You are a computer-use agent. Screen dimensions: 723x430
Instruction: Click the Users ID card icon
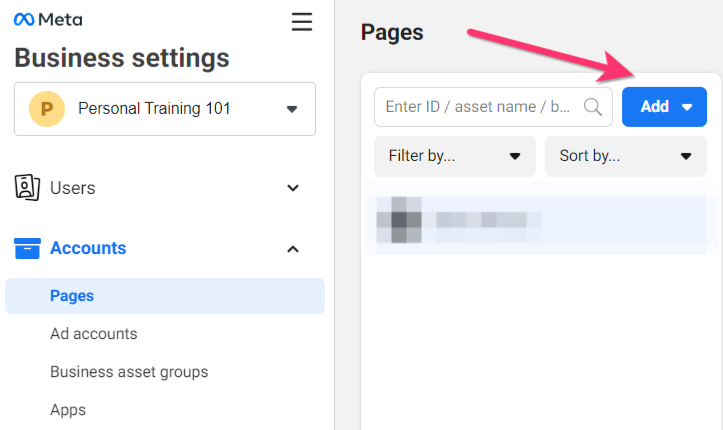click(x=27, y=188)
